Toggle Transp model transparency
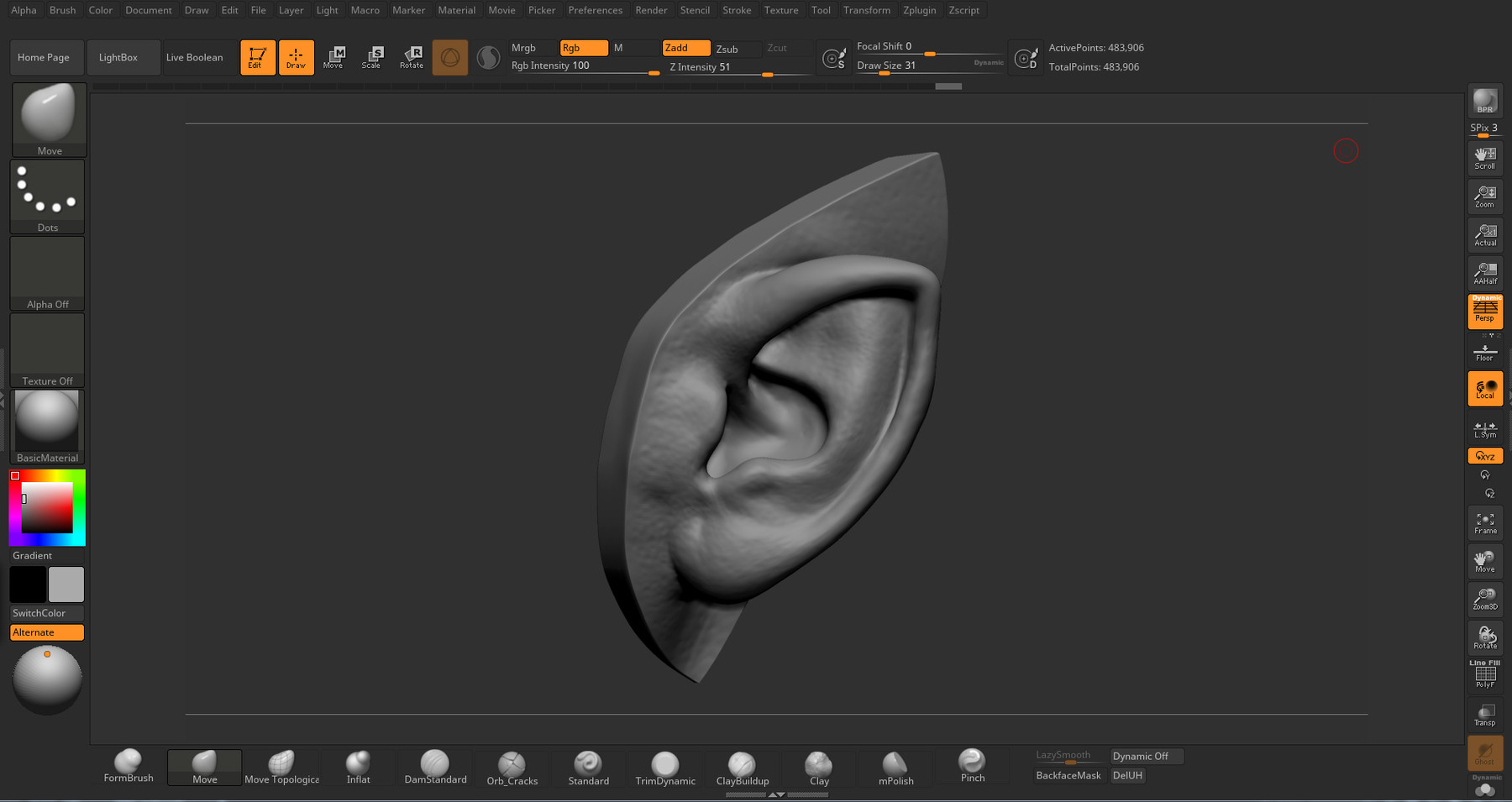 point(1484,714)
